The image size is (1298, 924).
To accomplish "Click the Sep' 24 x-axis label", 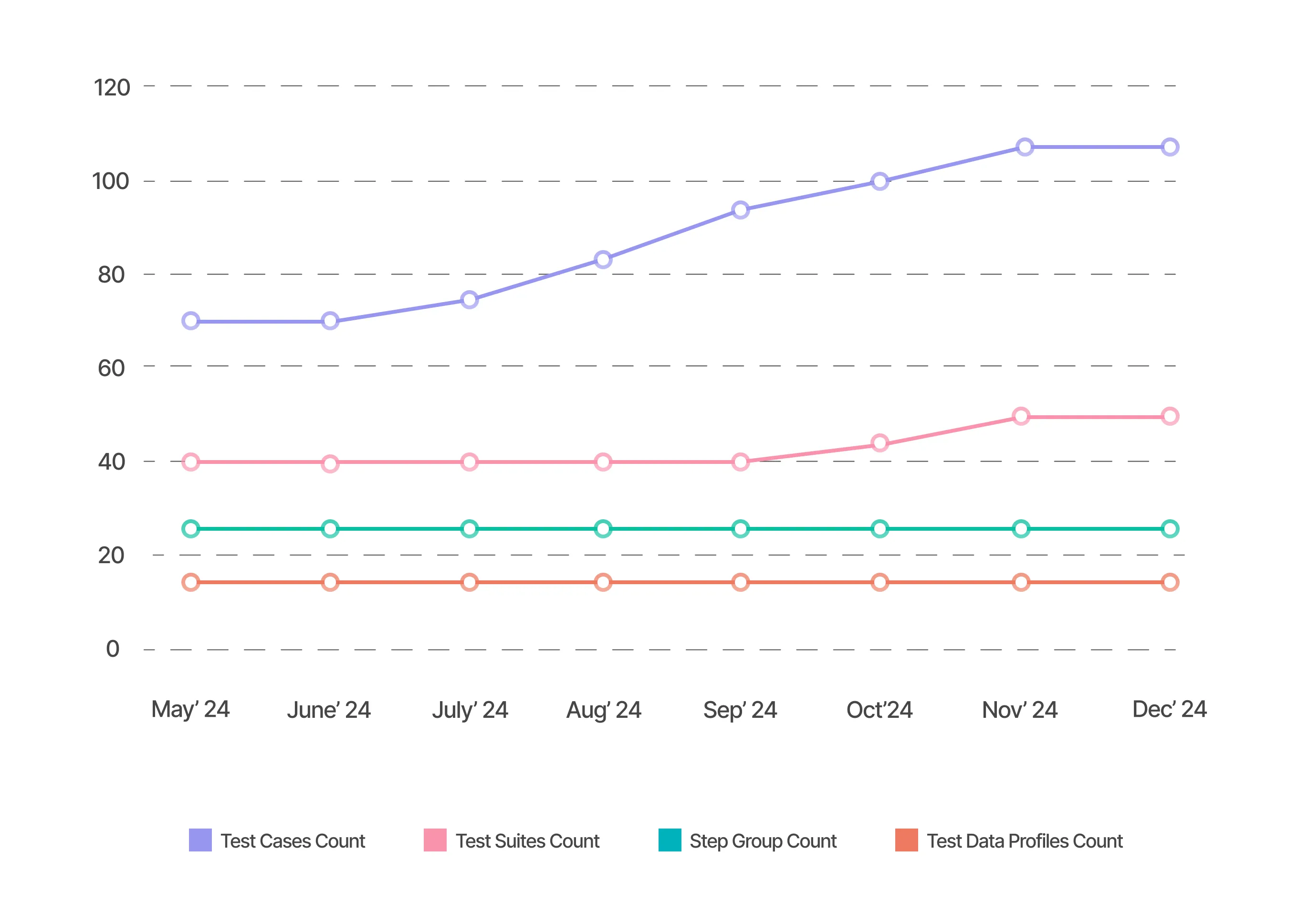I will point(740,710).
